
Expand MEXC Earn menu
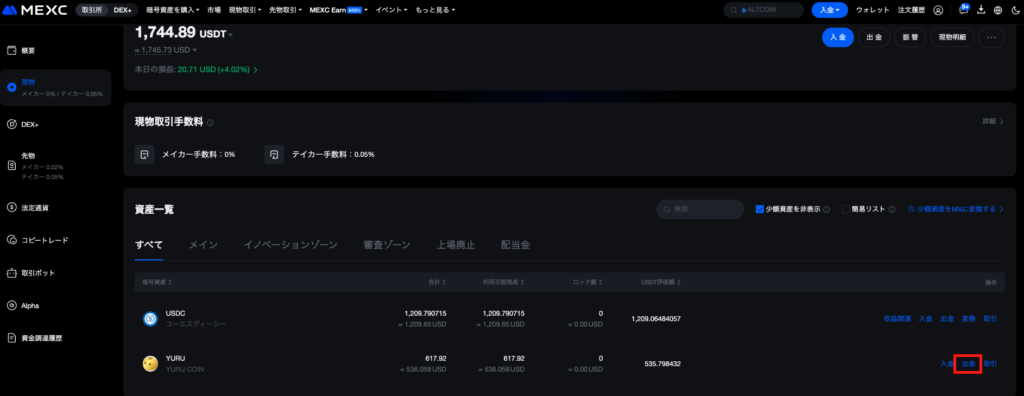[338, 10]
